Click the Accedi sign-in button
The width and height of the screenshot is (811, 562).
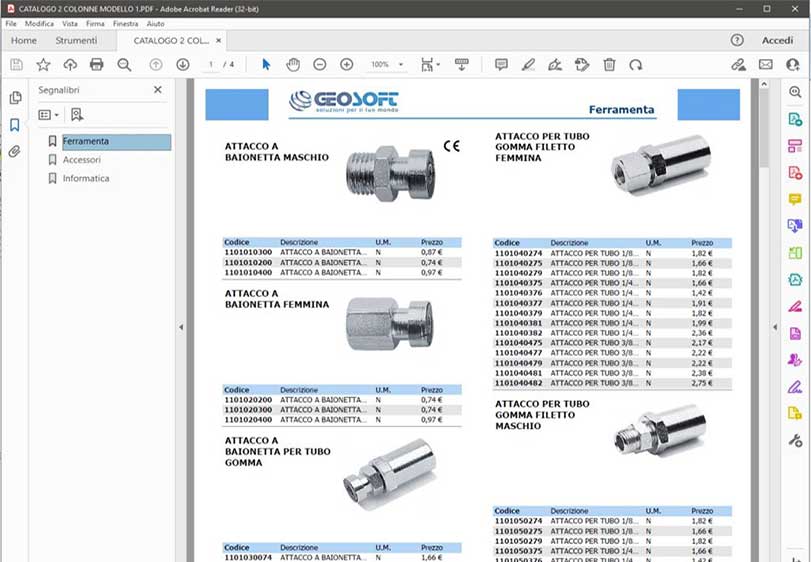pos(777,41)
